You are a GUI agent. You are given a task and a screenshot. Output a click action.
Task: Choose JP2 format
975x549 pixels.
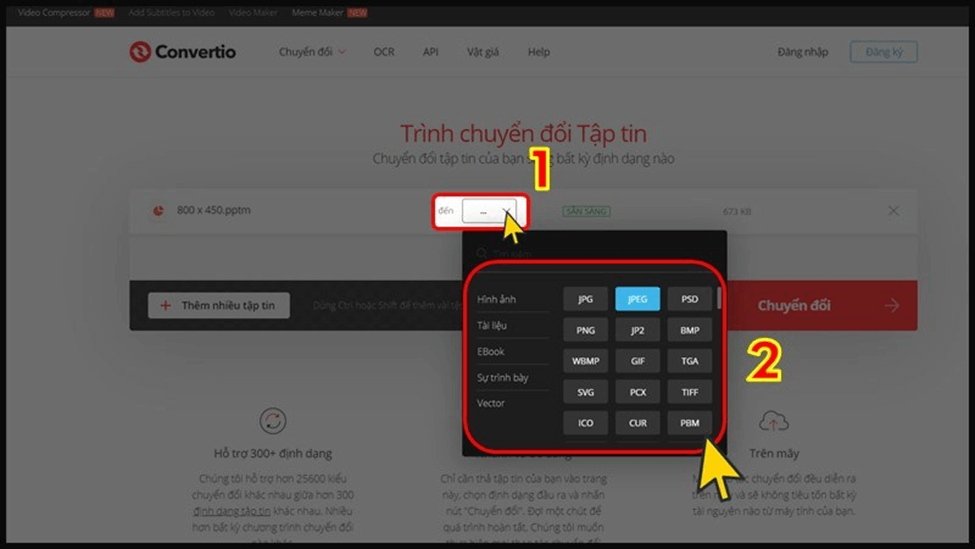(x=637, y=330)
